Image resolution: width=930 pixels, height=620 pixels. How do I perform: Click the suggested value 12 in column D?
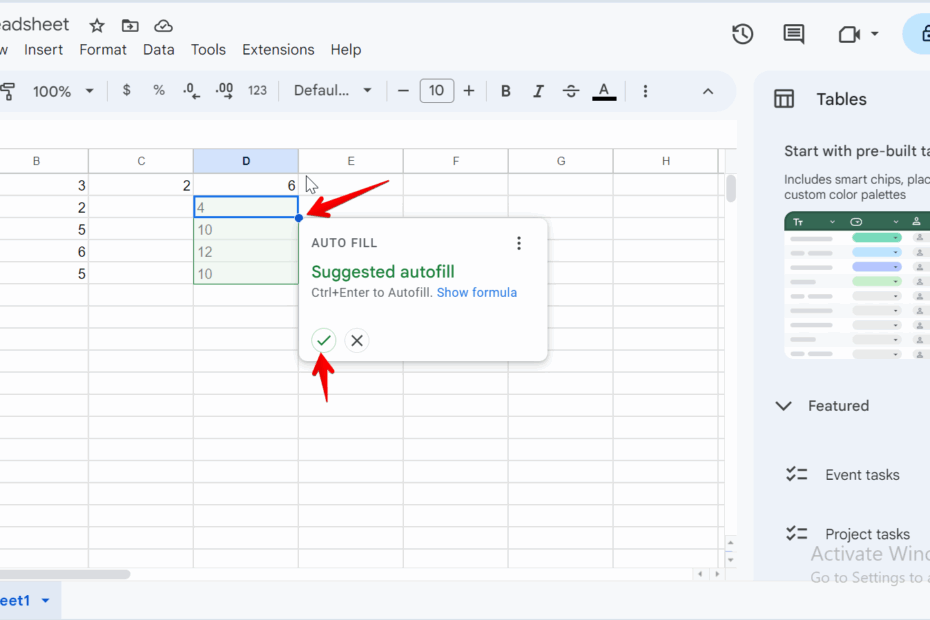pyautogui.click(x=246, y=252)
